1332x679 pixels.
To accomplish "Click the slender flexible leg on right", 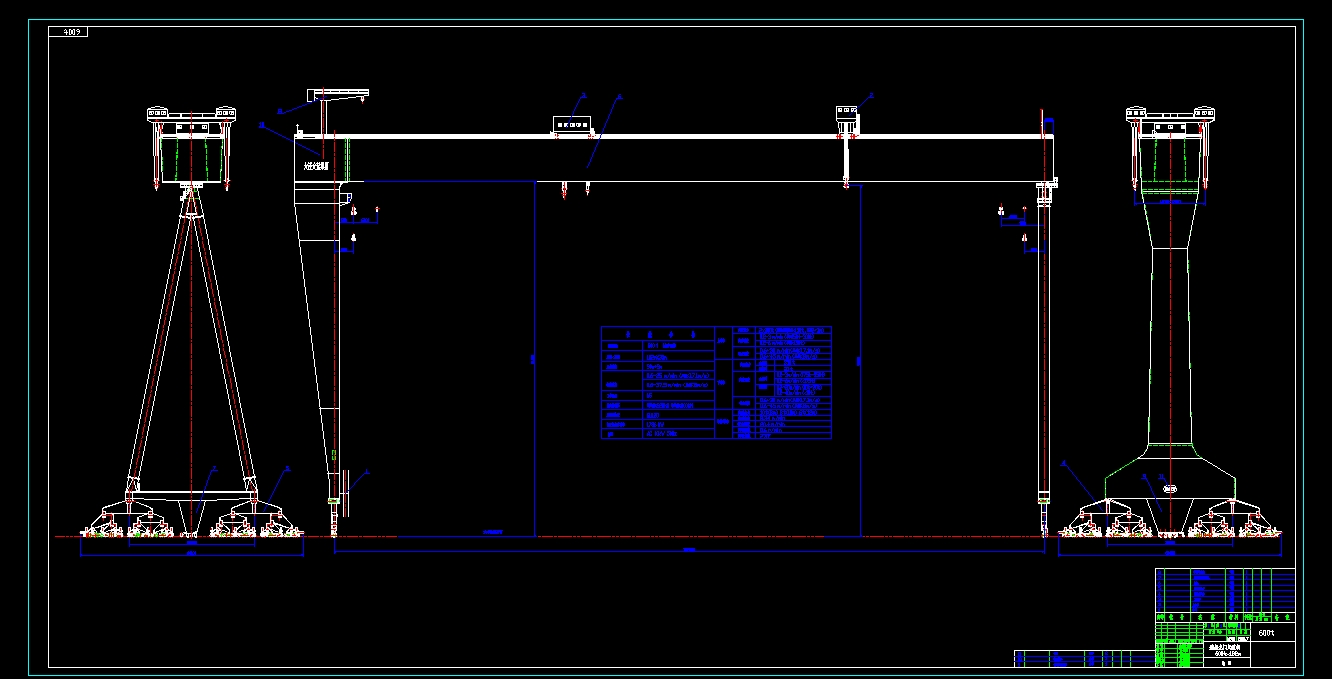I will [x=1044, y=350].
